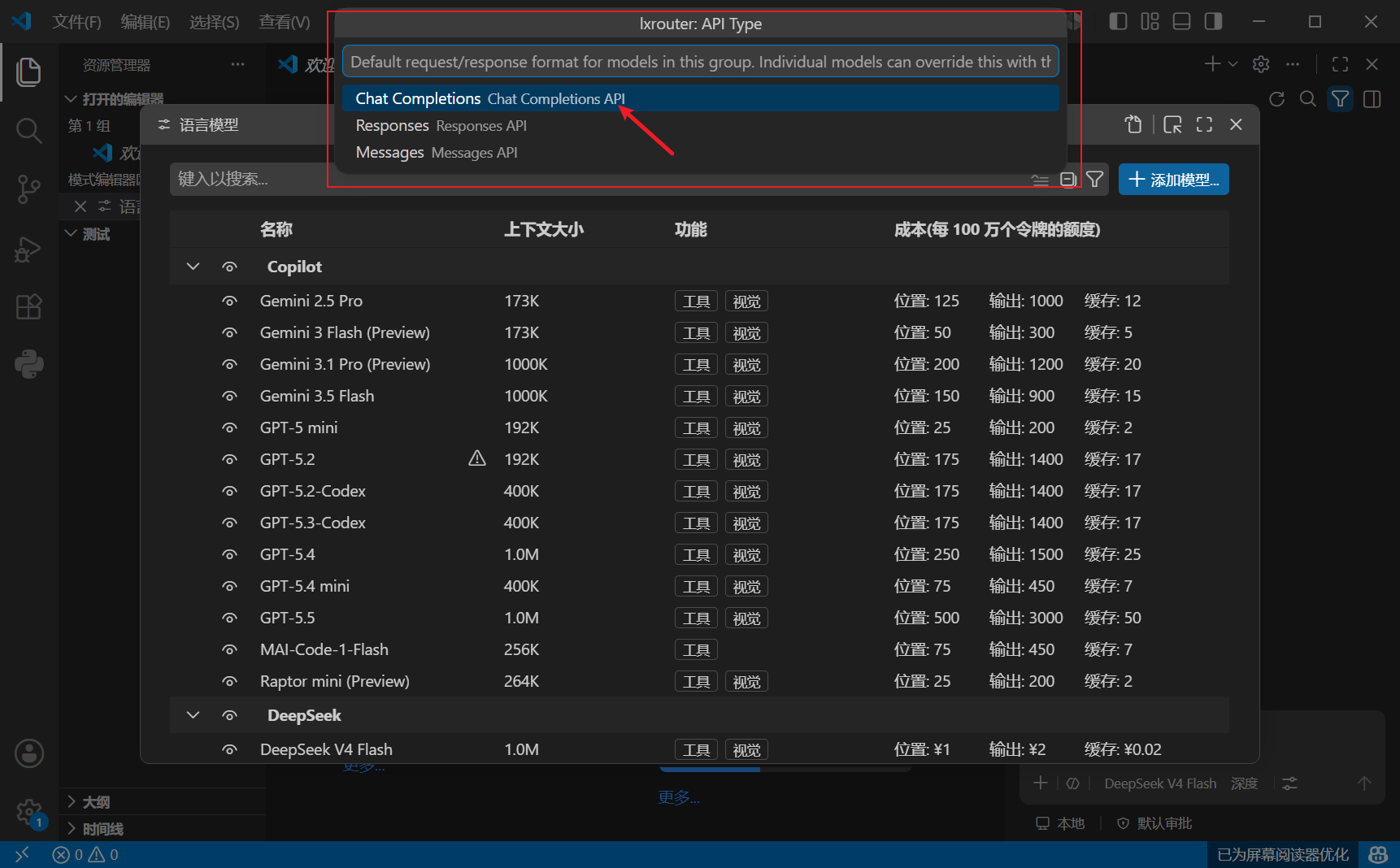Hide the GPT-5 mini model
Screen dimensions: 1400x868
tap(230, 427)
